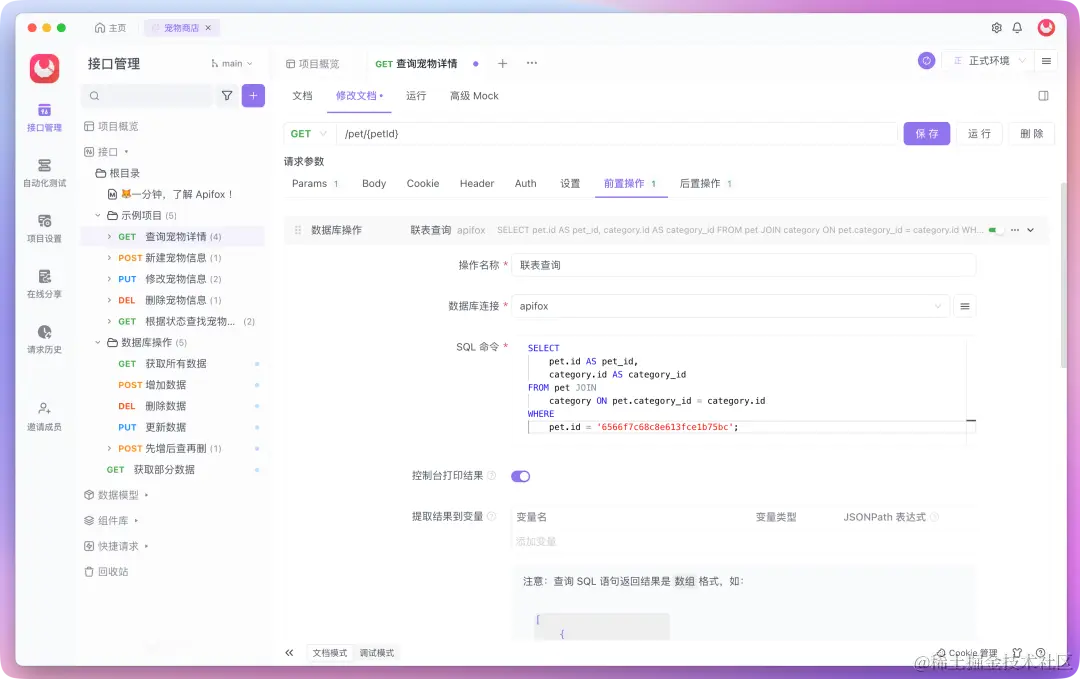Switch to the 高级 Mock tab

(473, 96)
